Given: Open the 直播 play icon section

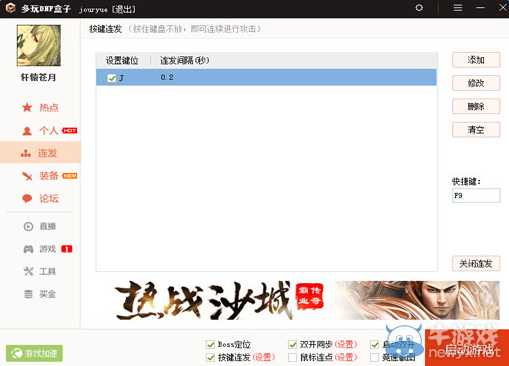Looking at the screenshot, I should (28, 226).
